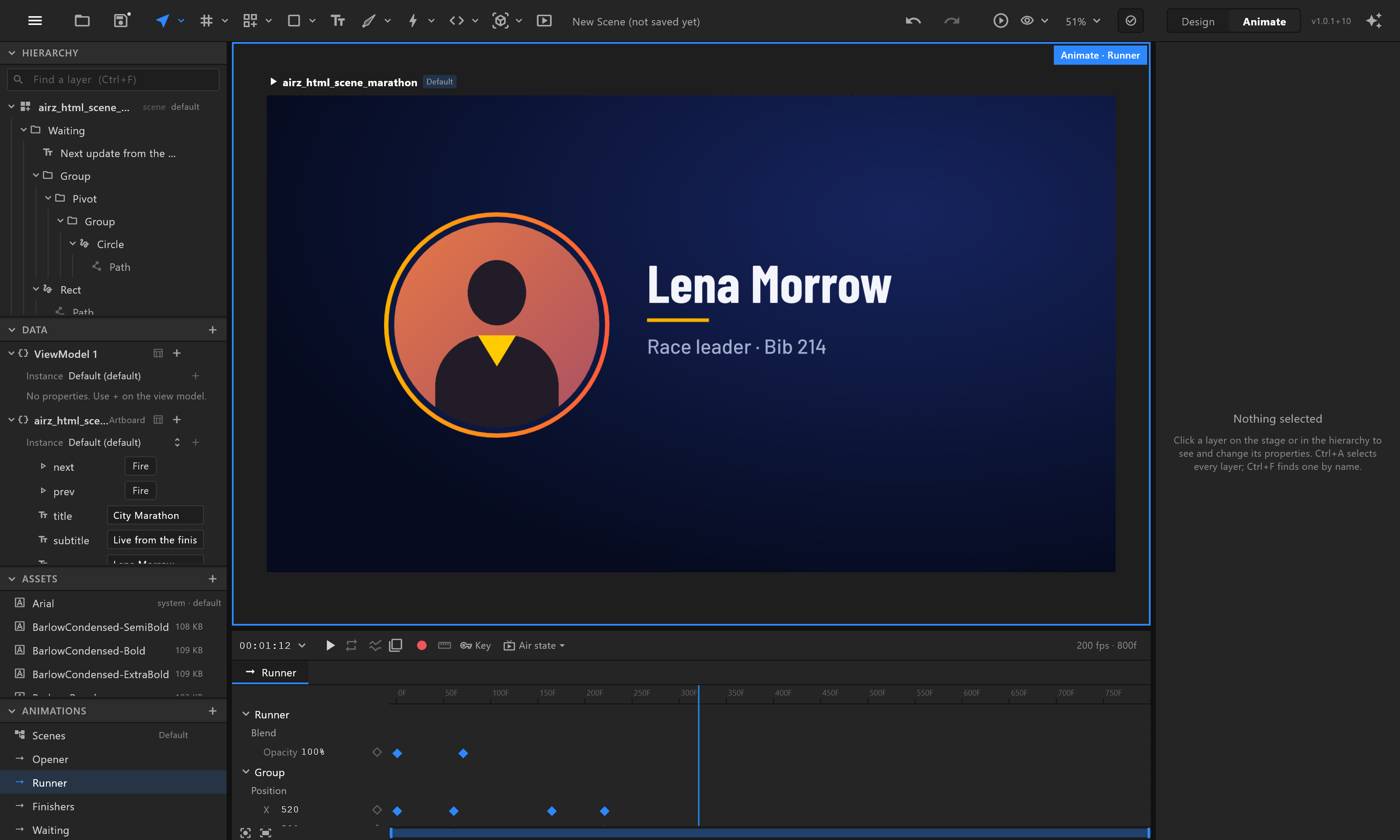Add a new animation with plus

(x=213, y=711)
